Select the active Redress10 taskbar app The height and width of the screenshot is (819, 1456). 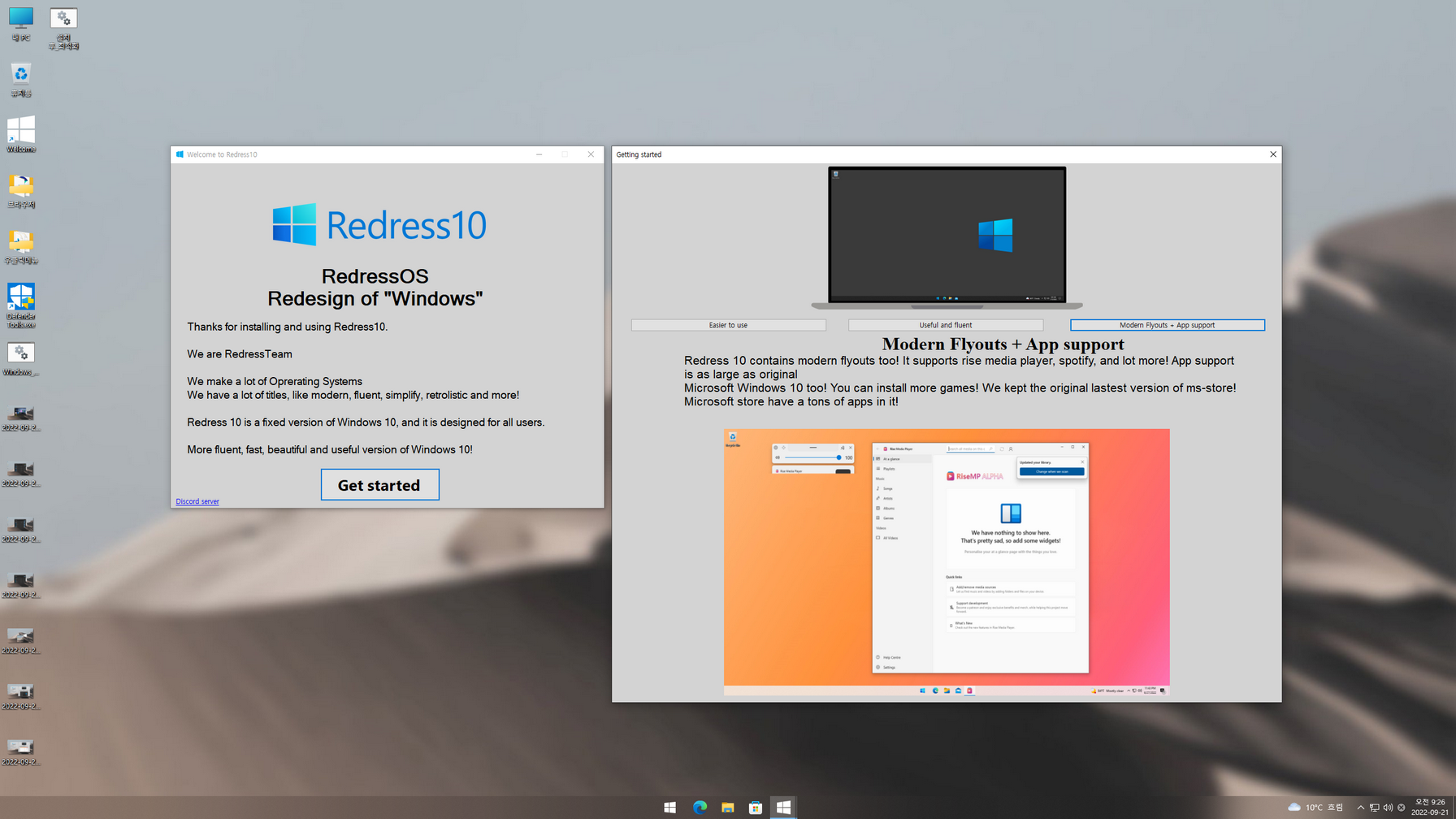click(783, 807)
